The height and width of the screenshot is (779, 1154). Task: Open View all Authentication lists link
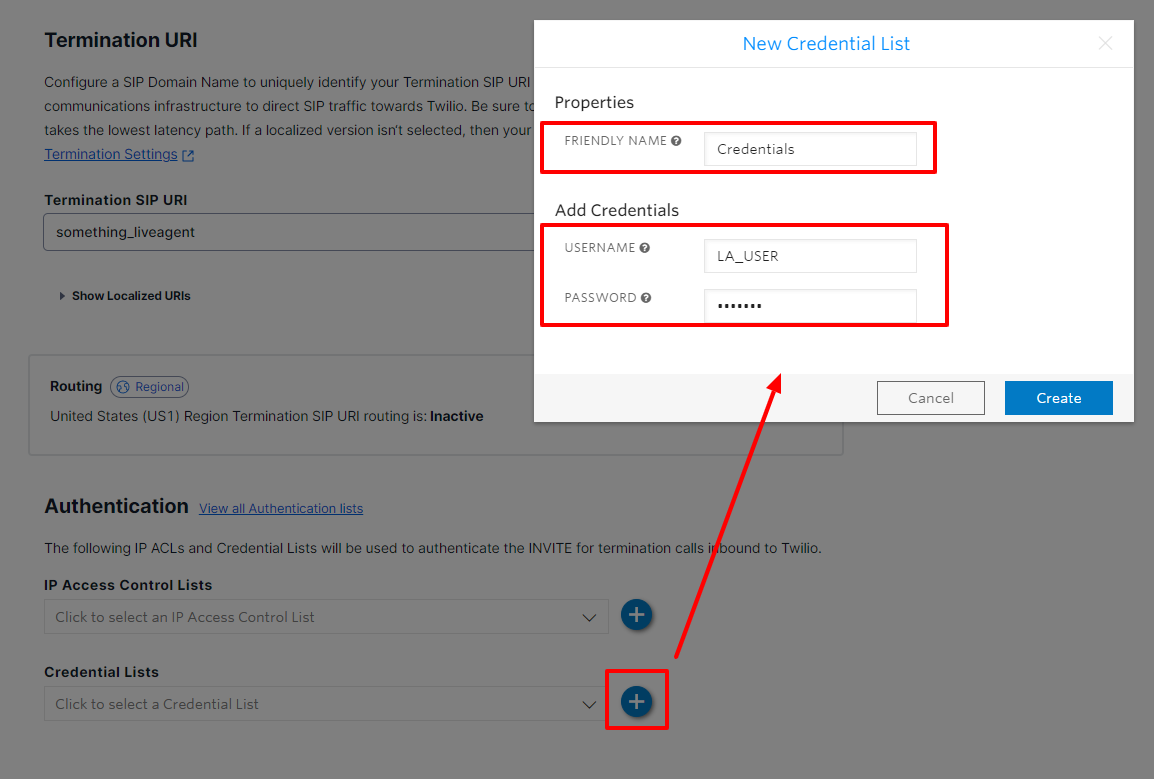[x=281, y=509]
